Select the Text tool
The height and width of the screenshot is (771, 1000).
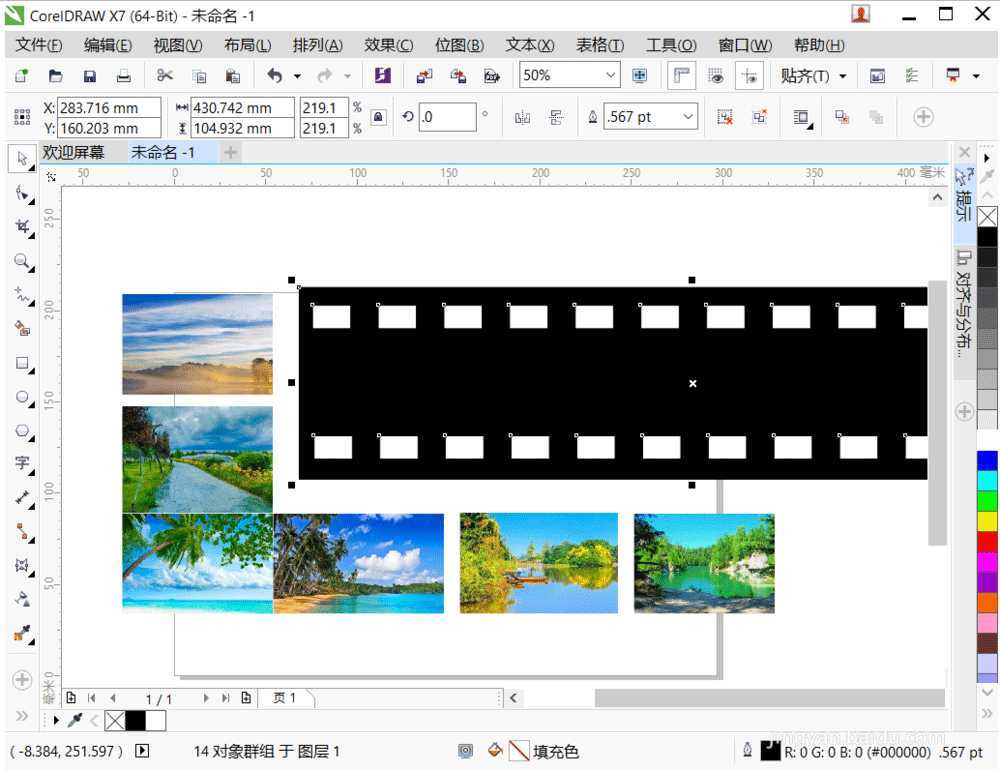(22, 464)
